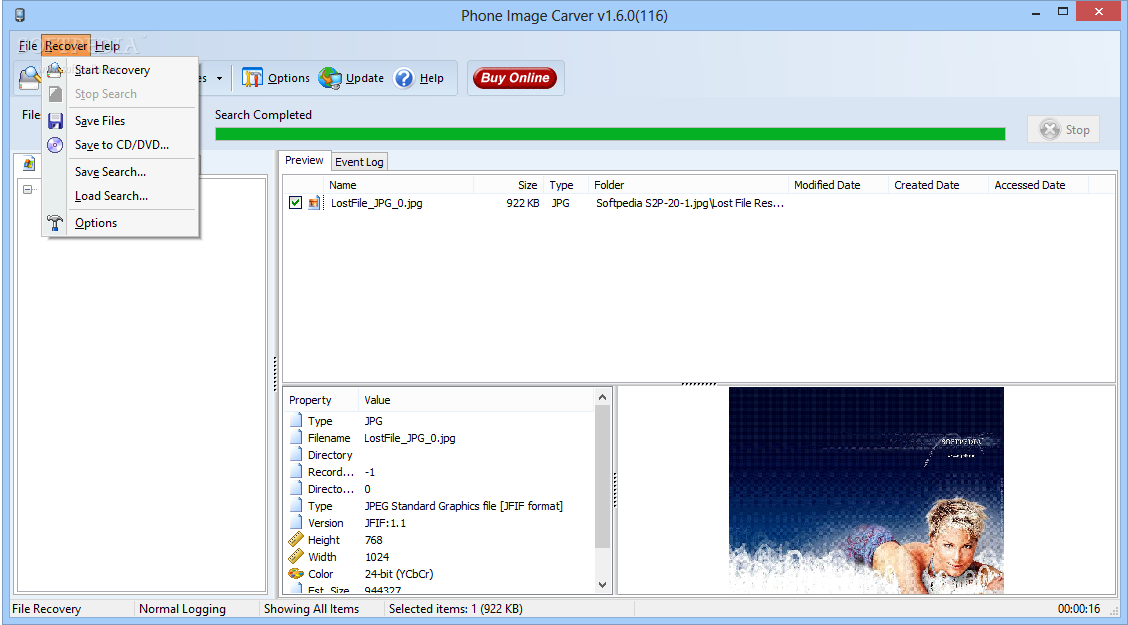The image size is (1128, 625).
Task: Click the Value column header
Action: 476,400
